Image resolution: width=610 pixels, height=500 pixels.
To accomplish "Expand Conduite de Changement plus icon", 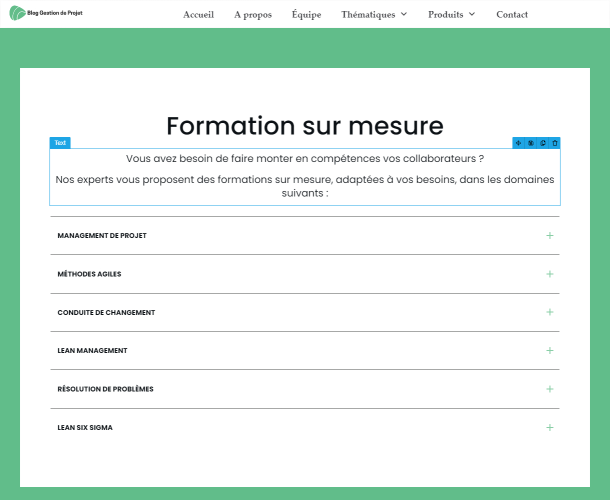I will pos(549,312).
